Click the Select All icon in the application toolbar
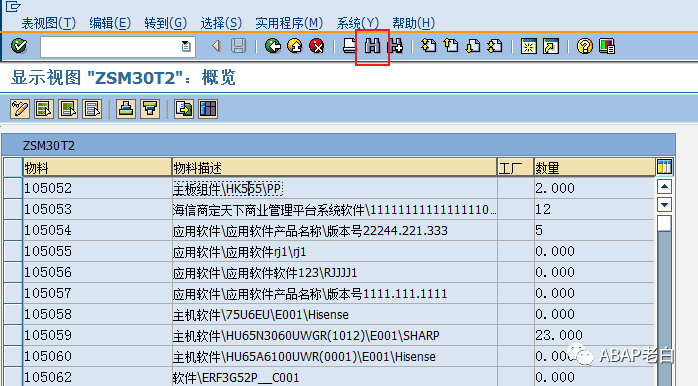The image size is (698, 386). pyautogui.click(x=44, y=109)
